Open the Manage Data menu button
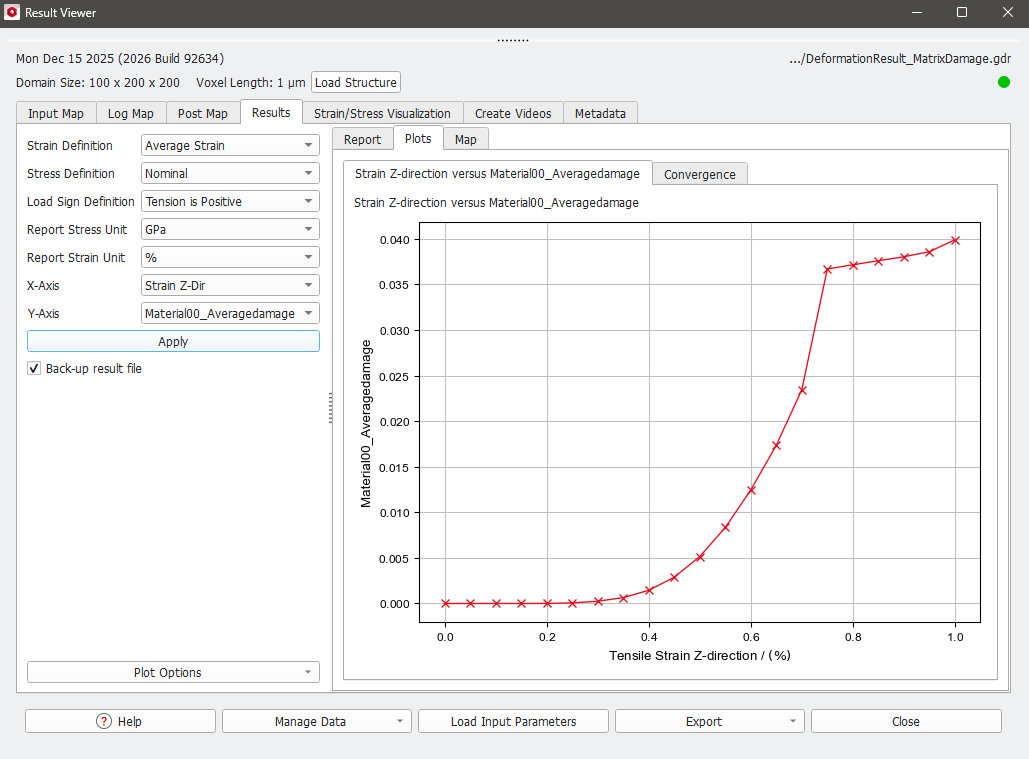 316,722
